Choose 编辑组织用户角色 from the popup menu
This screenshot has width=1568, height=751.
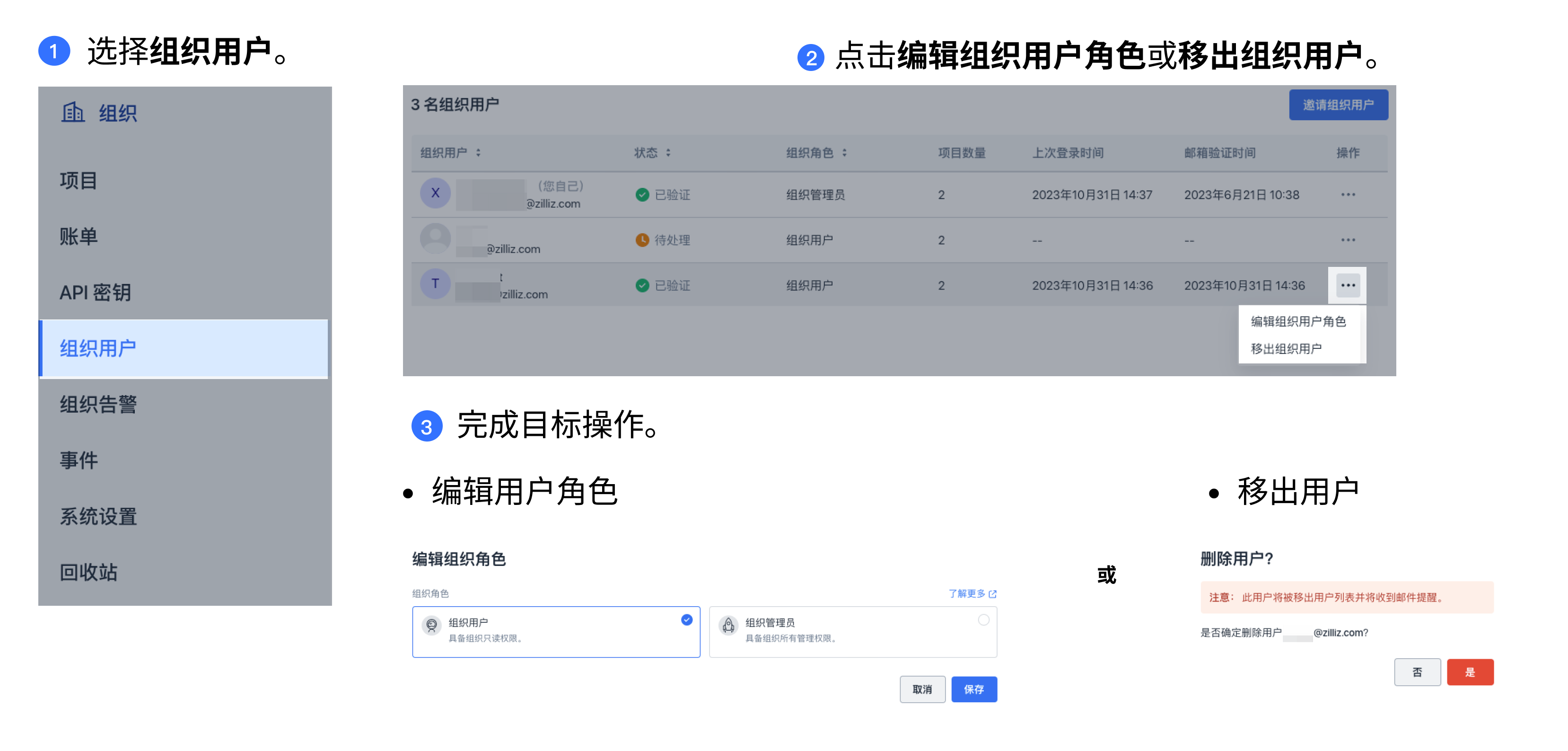tap(1298, 321)
